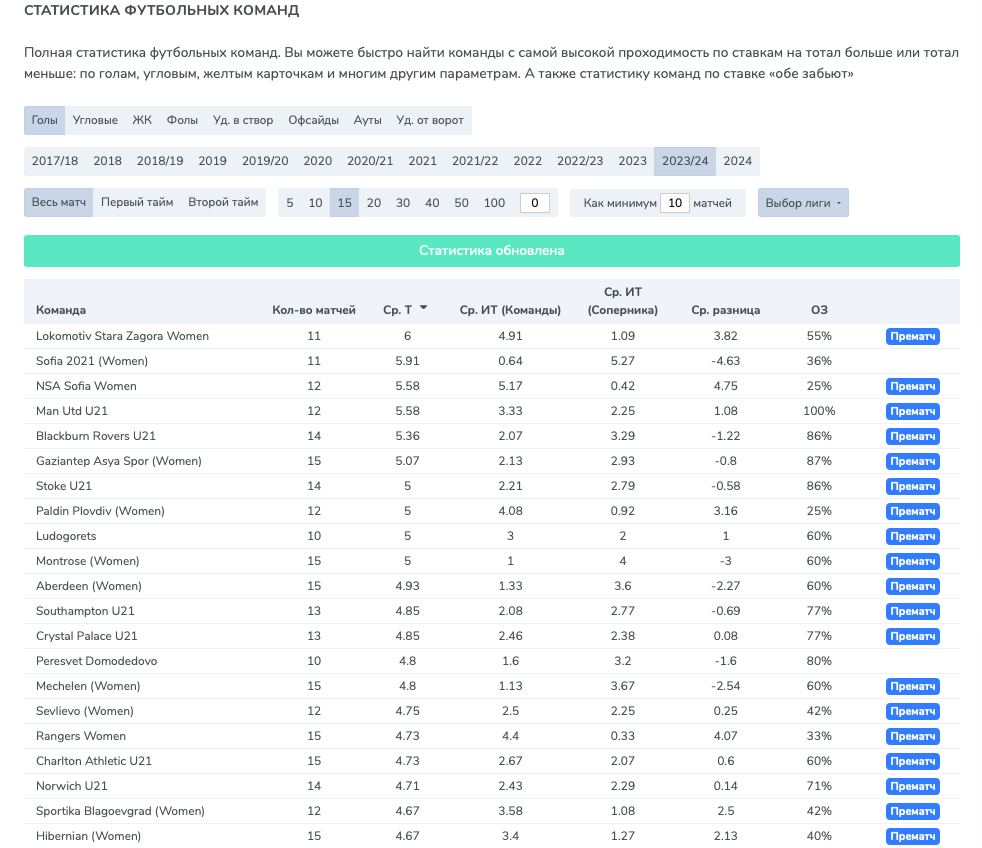Select season 2019/20
The width and height of the screenshot is (982, 848).
(x=266, y=161)
